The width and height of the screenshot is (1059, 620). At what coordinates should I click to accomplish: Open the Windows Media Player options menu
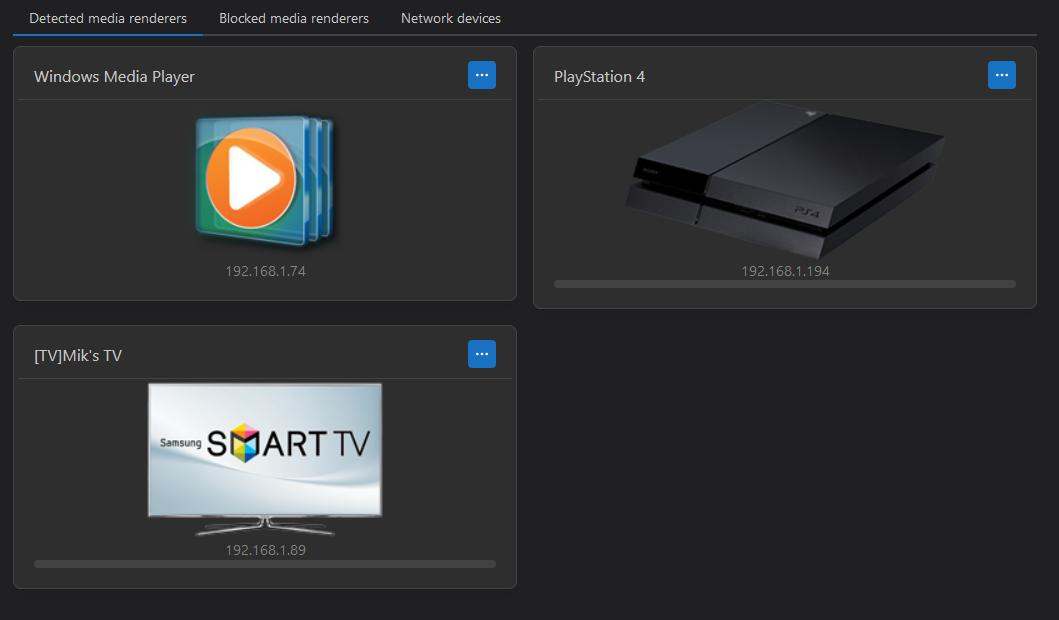pos(482,75)
